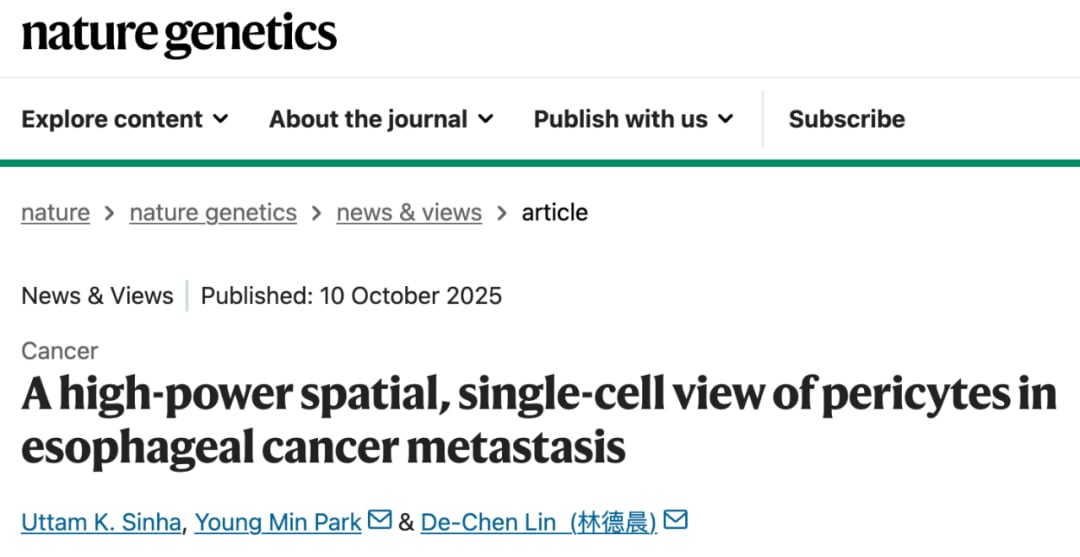
Task: Click the article breadcrumb text
Action: tap(555, 213)
